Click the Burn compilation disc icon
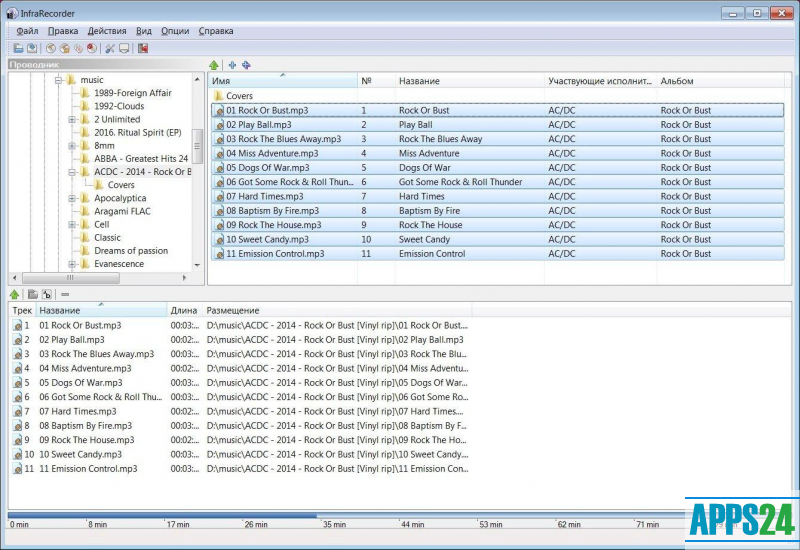This screenshot has height=550, width=800. (51, 48)
